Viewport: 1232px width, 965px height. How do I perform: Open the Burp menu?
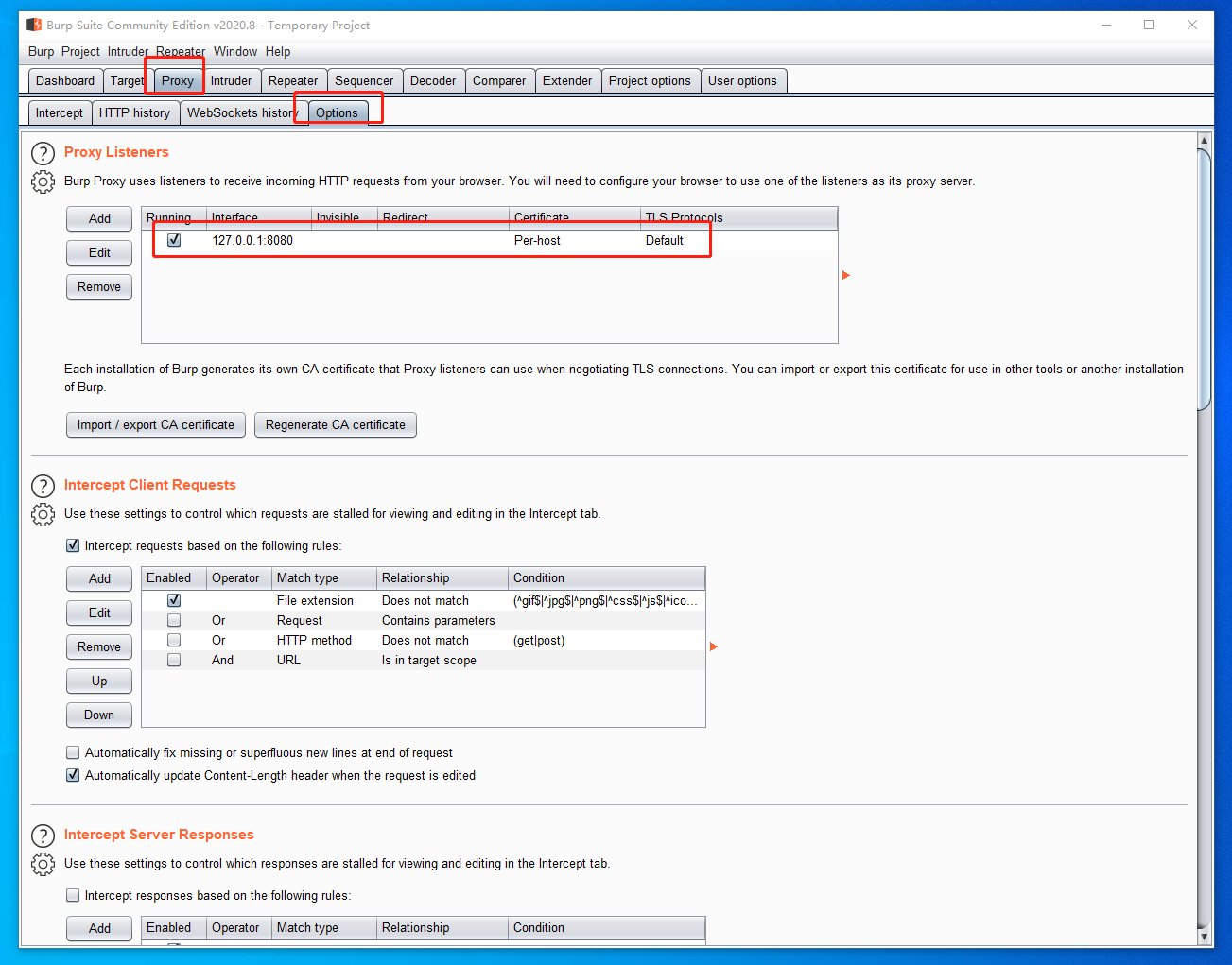[41, 51]
